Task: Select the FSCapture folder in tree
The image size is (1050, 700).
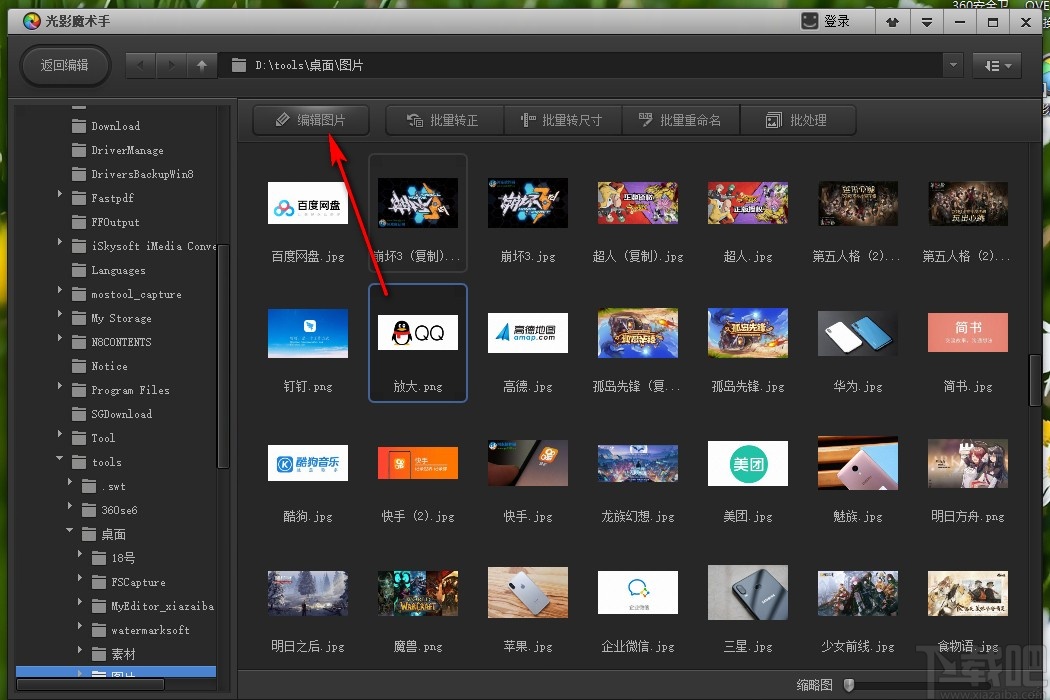Action: pyautogui.click(x=129, y=582)
